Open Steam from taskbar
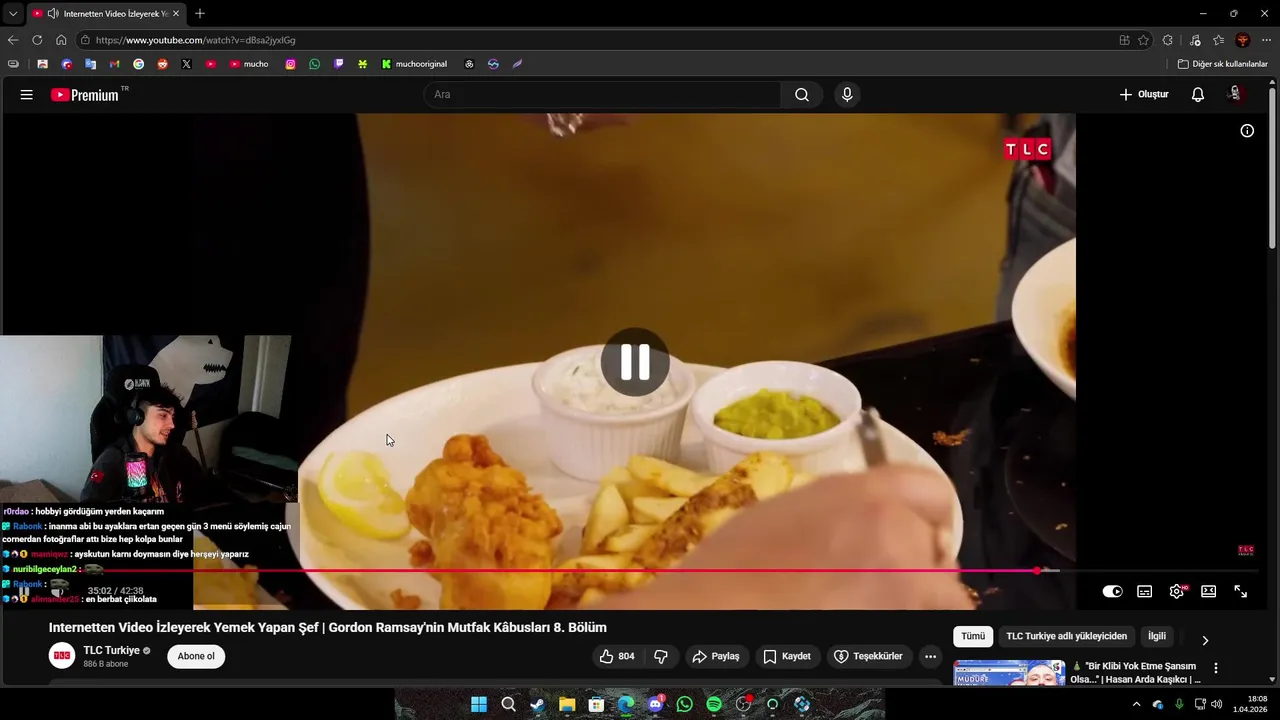Screen dimensions: 1280x720 pos(538,704)
